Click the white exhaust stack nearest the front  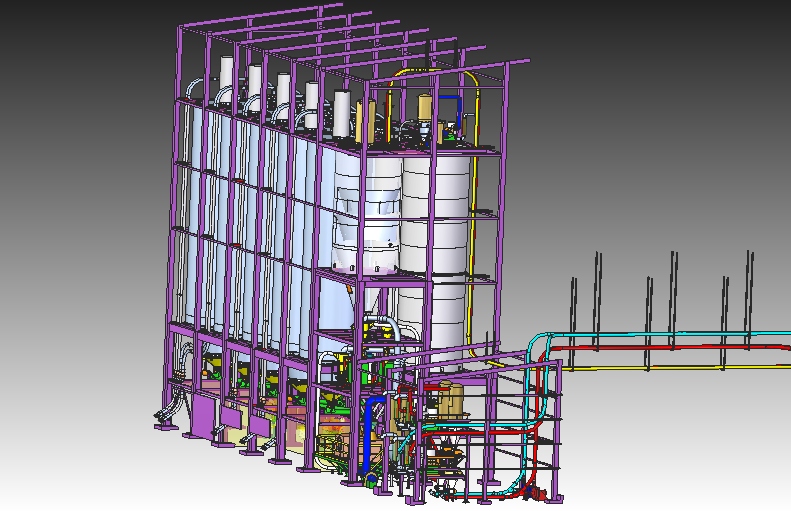coord(342,115)
